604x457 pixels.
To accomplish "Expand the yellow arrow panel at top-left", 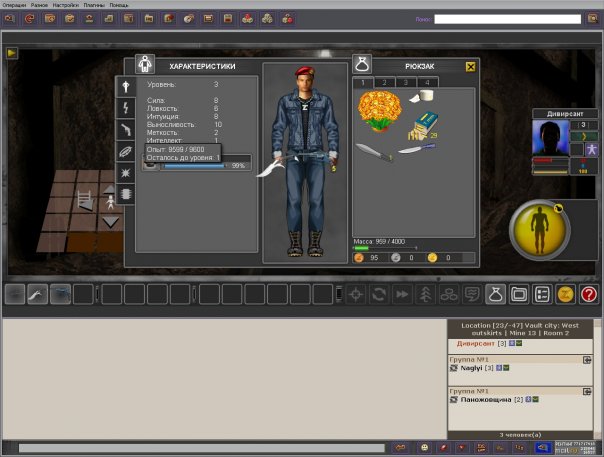I will pos(12,54).
